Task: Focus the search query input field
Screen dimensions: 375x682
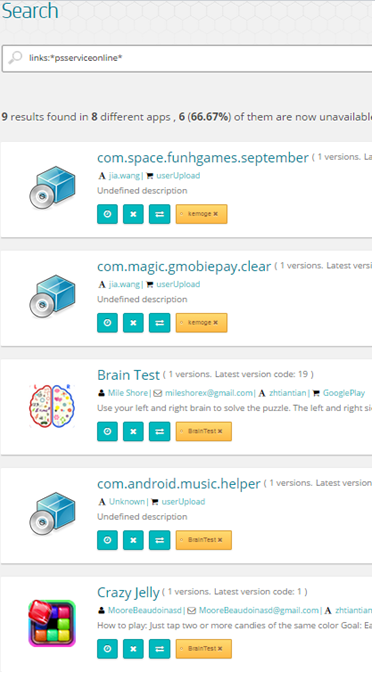Action: point(187,58)
